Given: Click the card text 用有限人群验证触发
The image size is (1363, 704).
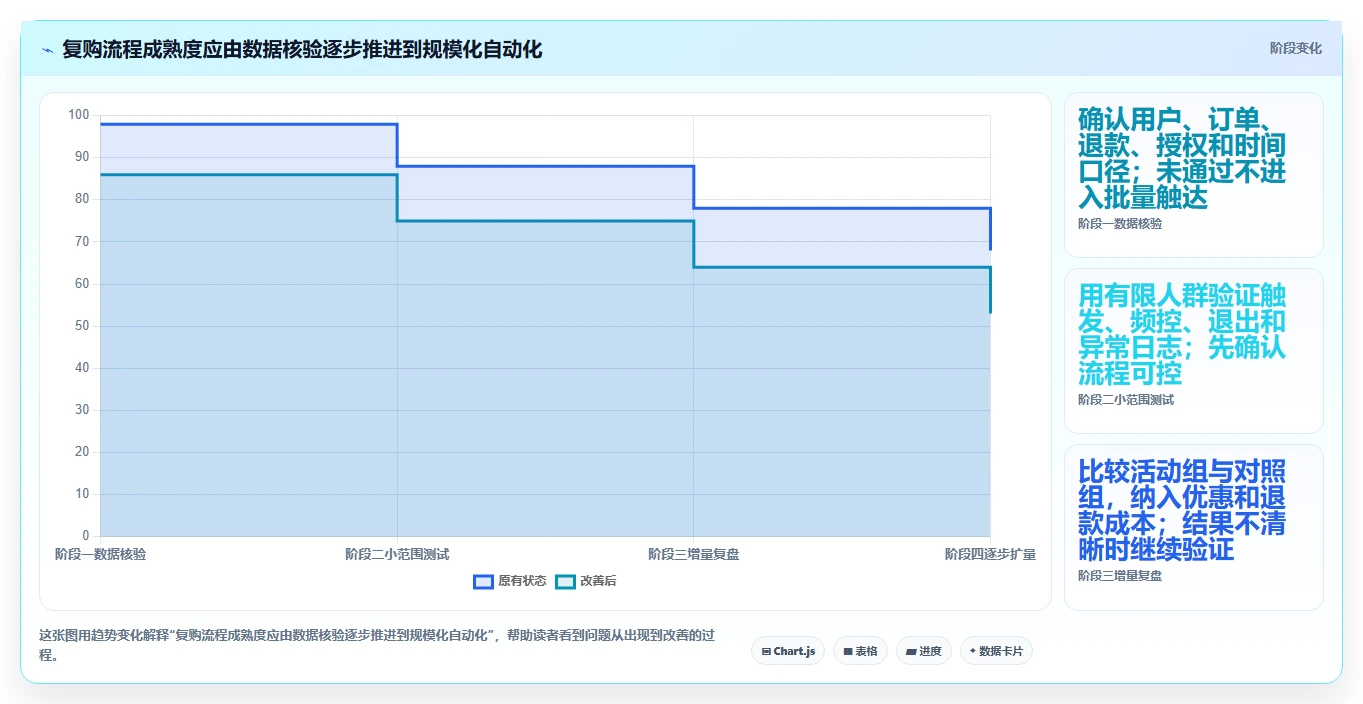Looking at the screenshot, I should point(1182,334).
